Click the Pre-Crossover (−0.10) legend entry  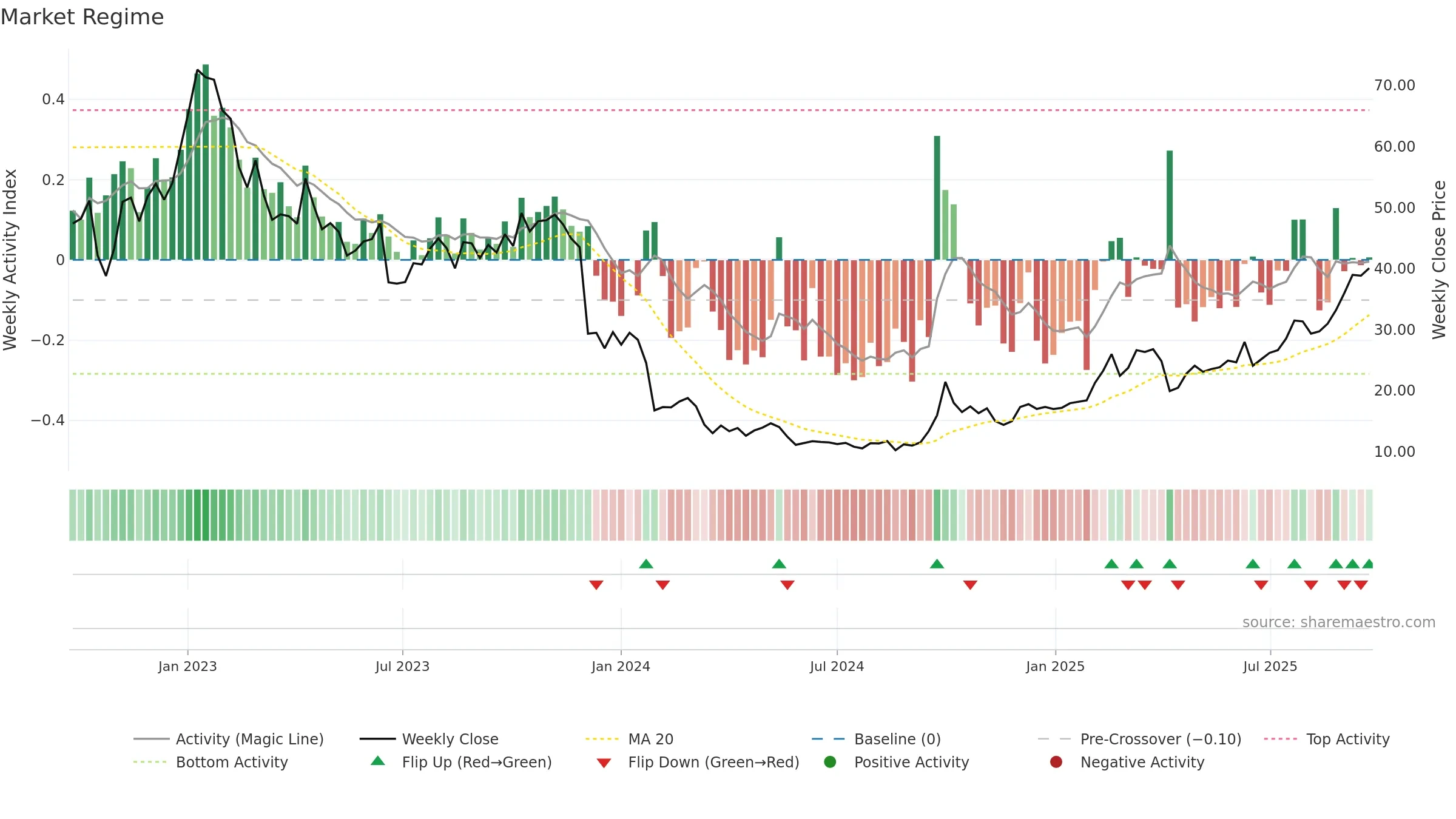pyautogui.click(x=1140, y=739)
